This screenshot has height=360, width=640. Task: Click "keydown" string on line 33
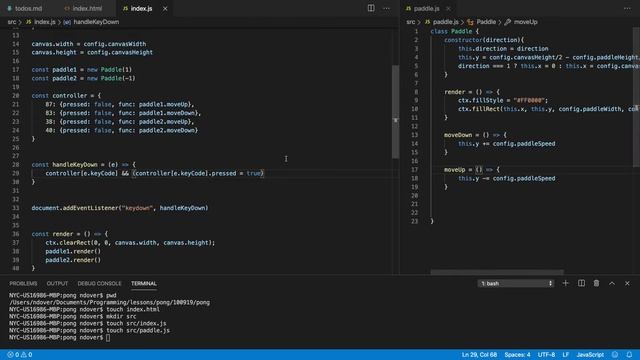(x=137, y=208)
